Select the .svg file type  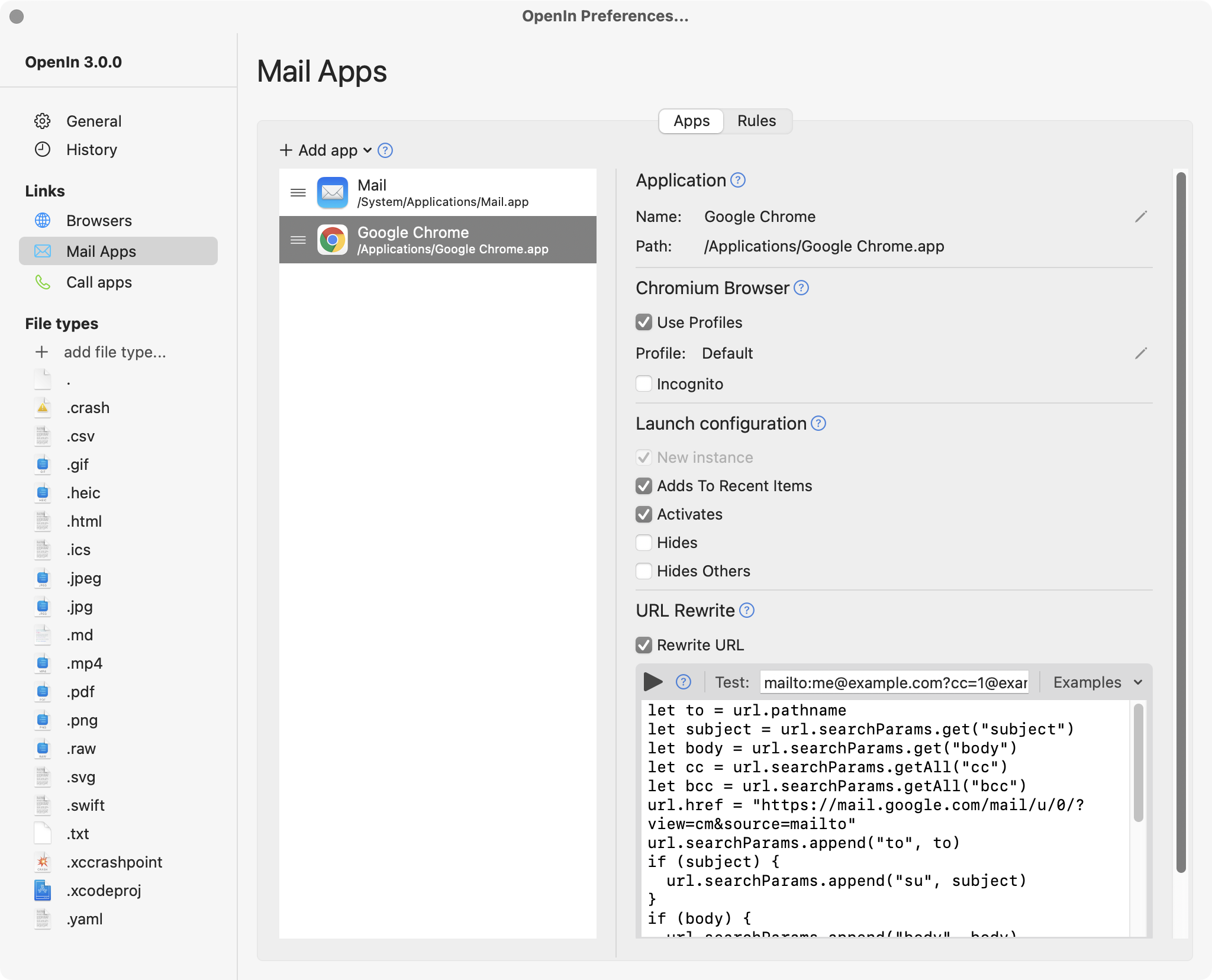coord(80,777)
